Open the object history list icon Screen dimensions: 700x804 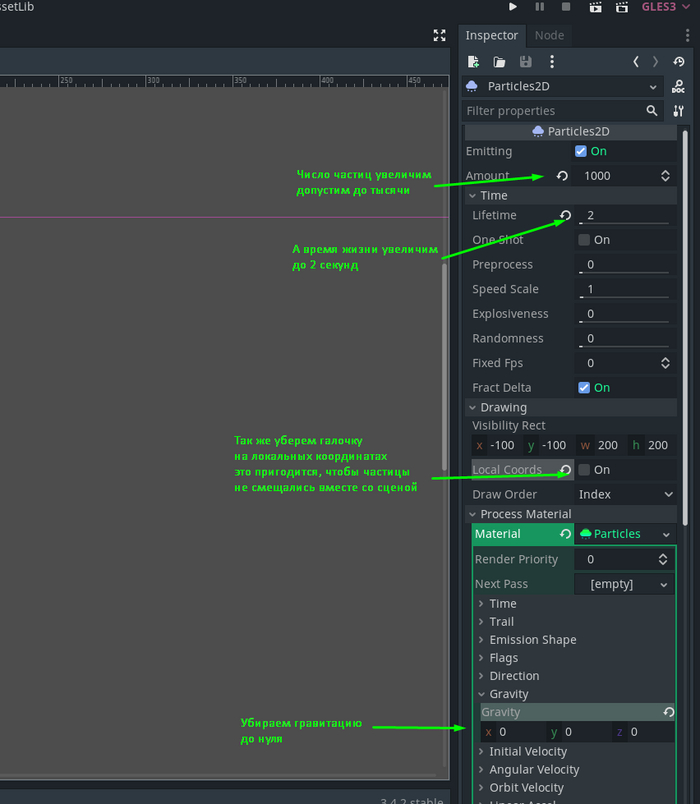[x=679, y=62]
